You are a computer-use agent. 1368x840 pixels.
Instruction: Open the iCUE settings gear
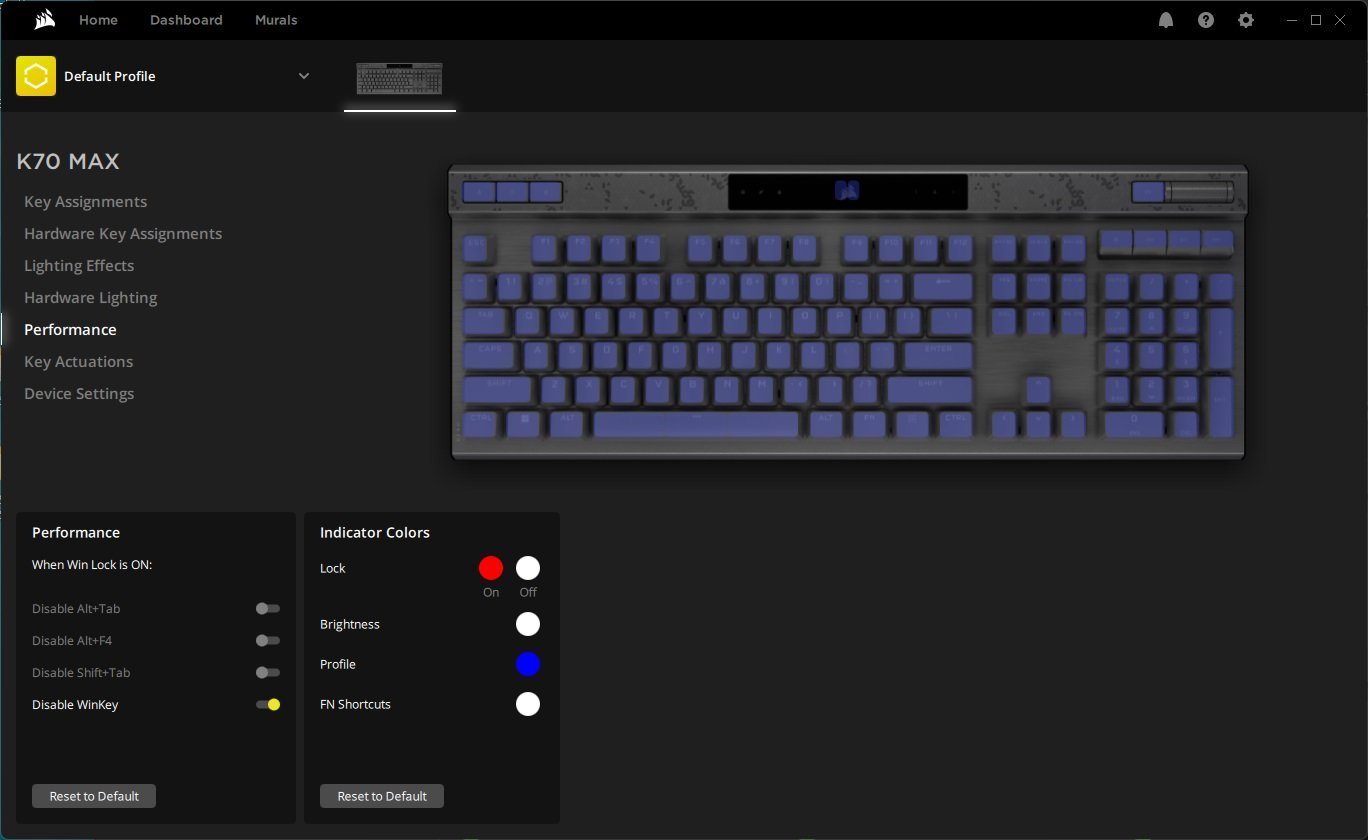tap(1246, 20)
